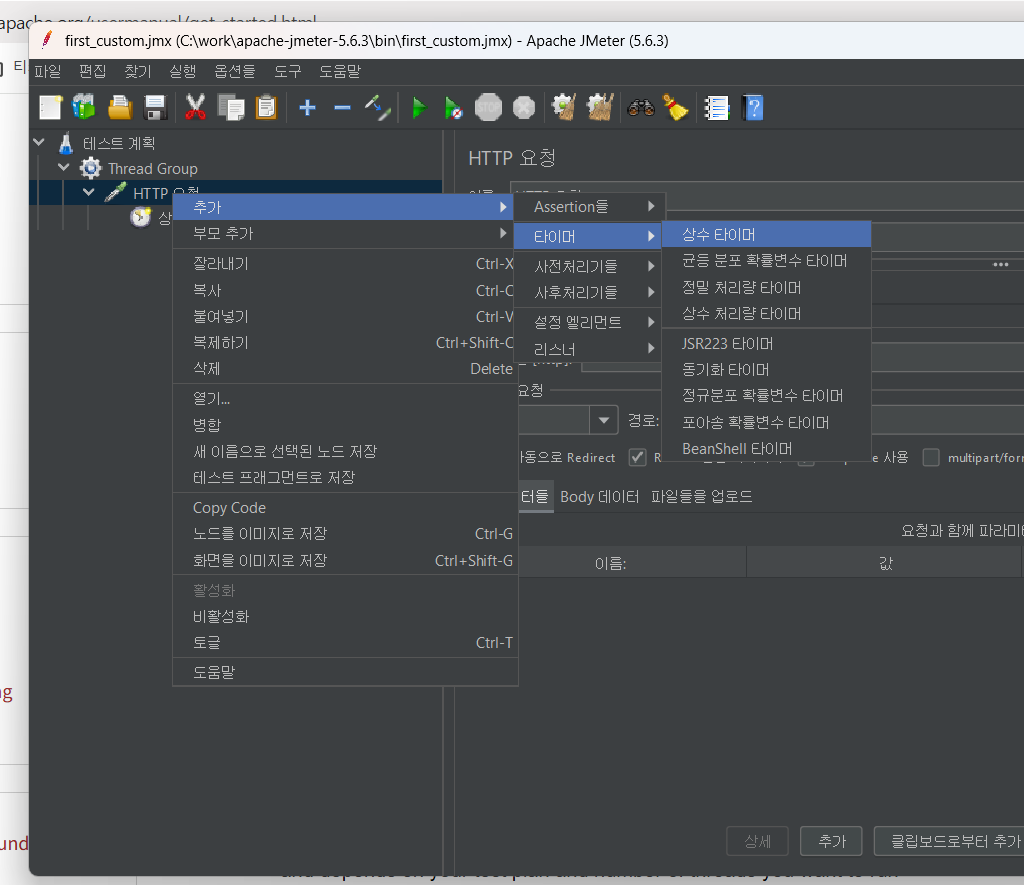The image size is (1024, 885).
Task: Click the Cut scissors icon
Action: [x=195, y=107]
